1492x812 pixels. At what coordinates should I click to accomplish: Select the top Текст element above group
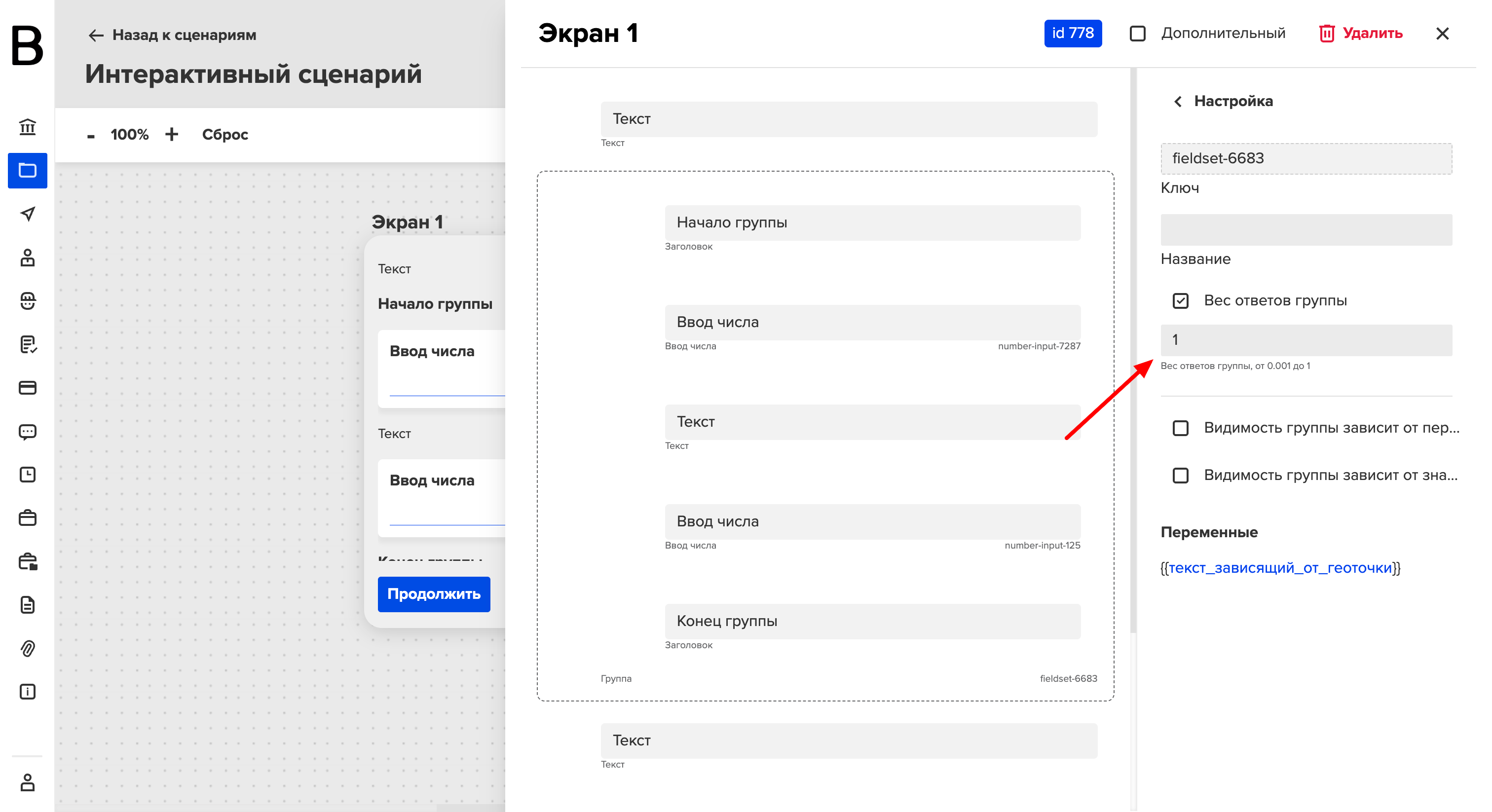[849, 119]
